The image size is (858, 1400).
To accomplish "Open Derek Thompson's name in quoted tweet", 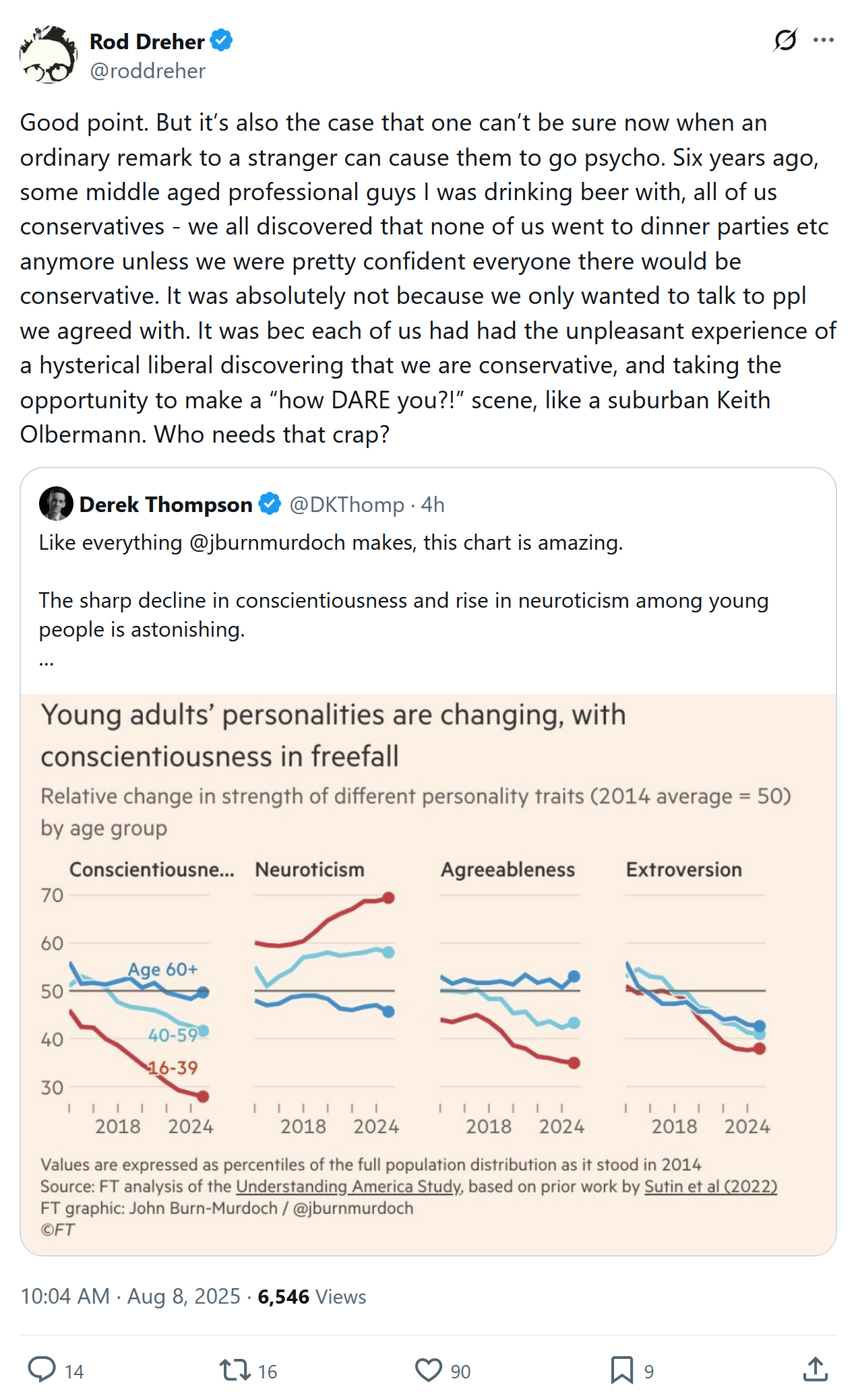I will tap(166, 505).
